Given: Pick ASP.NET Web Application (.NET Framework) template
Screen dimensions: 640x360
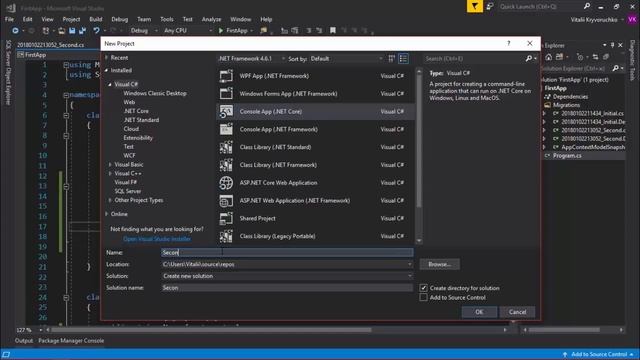Looking at the screenshot, I should coord(315,200).
